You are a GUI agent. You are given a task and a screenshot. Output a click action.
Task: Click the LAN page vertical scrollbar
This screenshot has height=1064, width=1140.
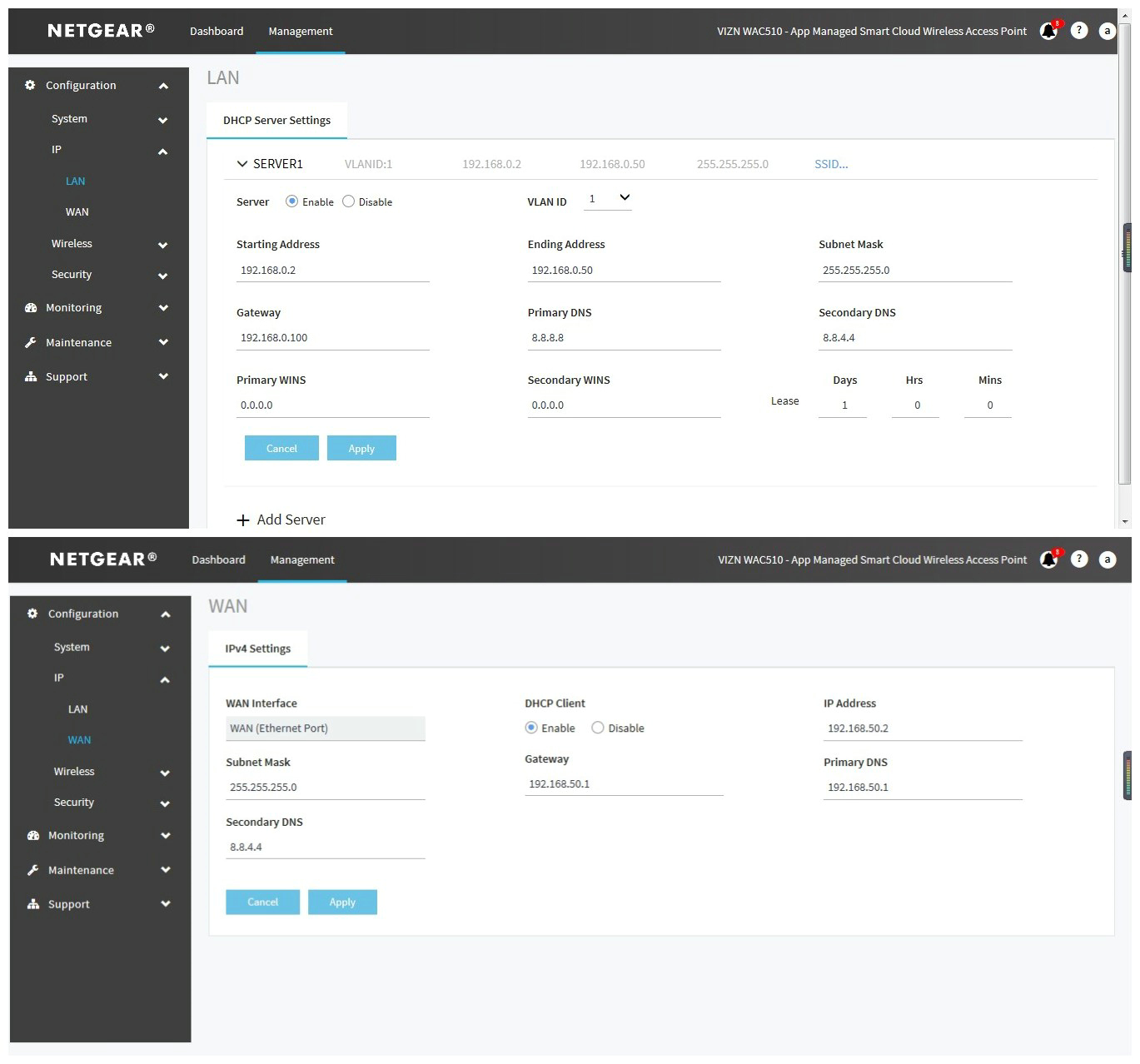point(1124,250)
